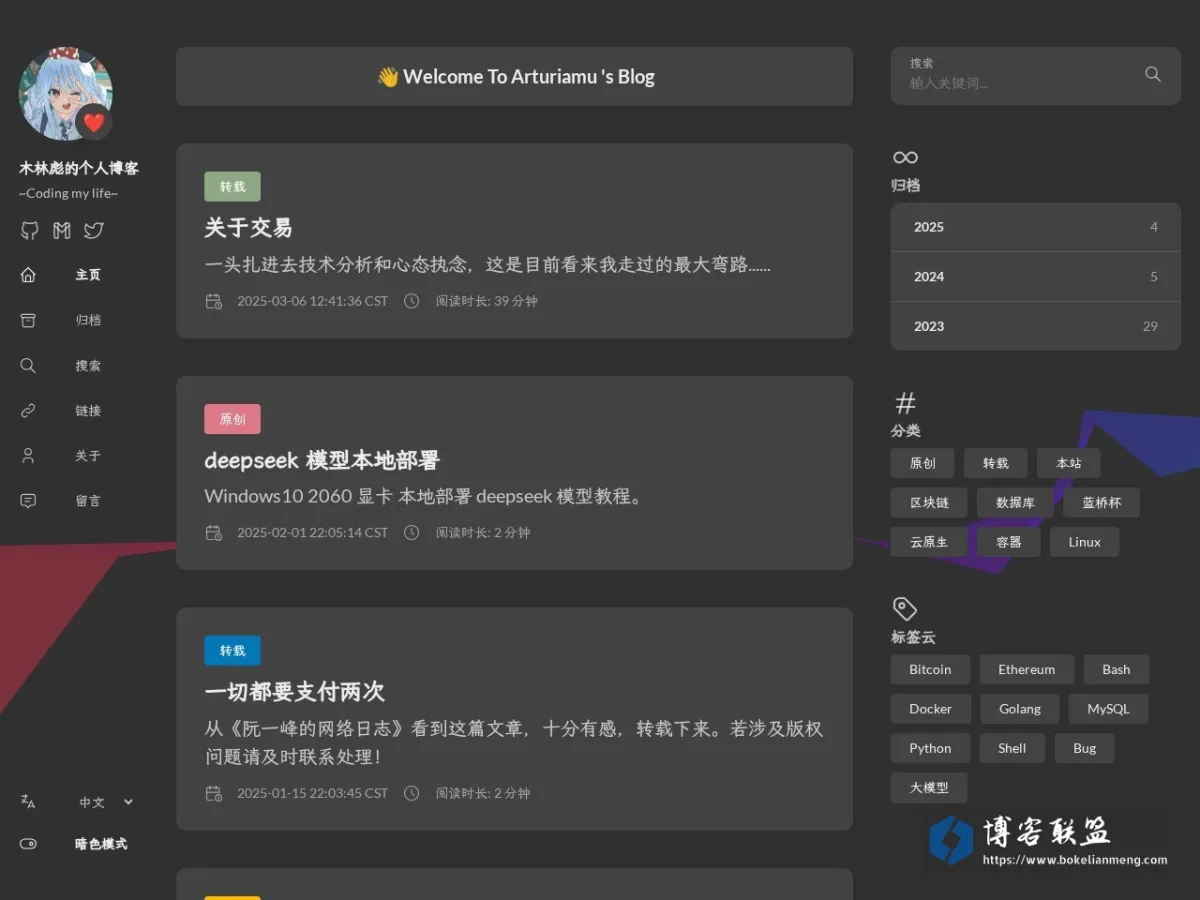Click the pink 原创 badge on deepseek post

232,419
